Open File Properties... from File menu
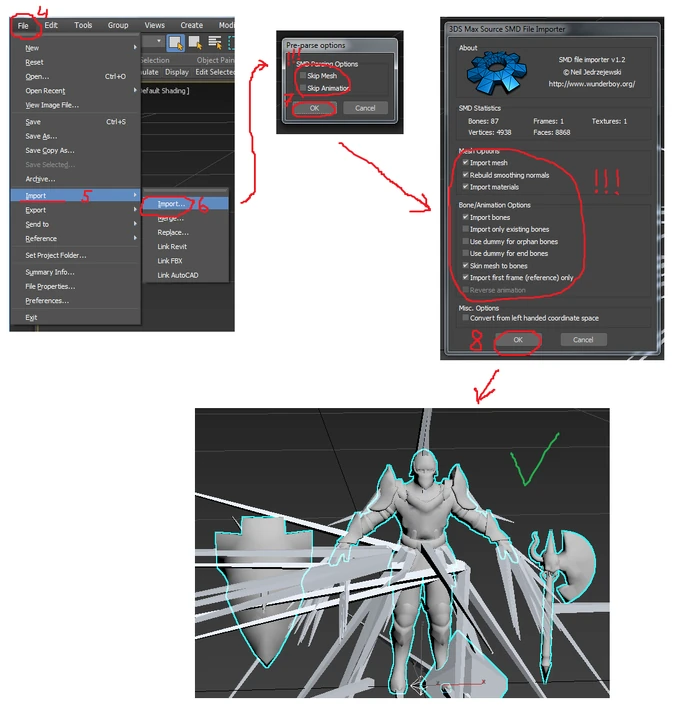Viewport: 678px width, 718px height. click(x=50, y=287)
